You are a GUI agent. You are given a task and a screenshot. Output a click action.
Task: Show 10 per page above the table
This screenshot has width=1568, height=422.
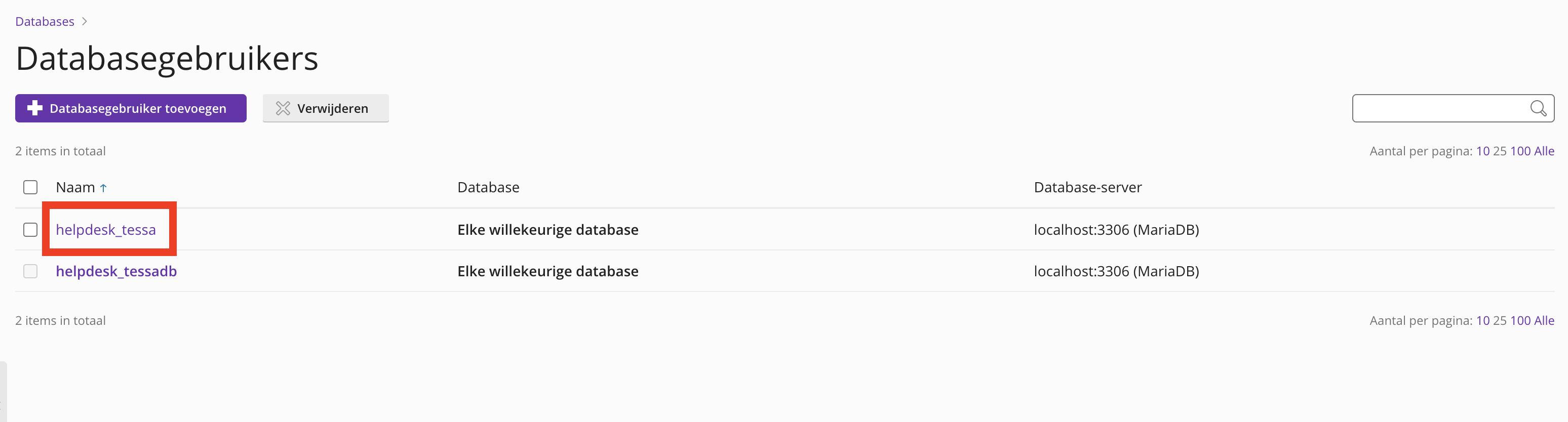1482,151
